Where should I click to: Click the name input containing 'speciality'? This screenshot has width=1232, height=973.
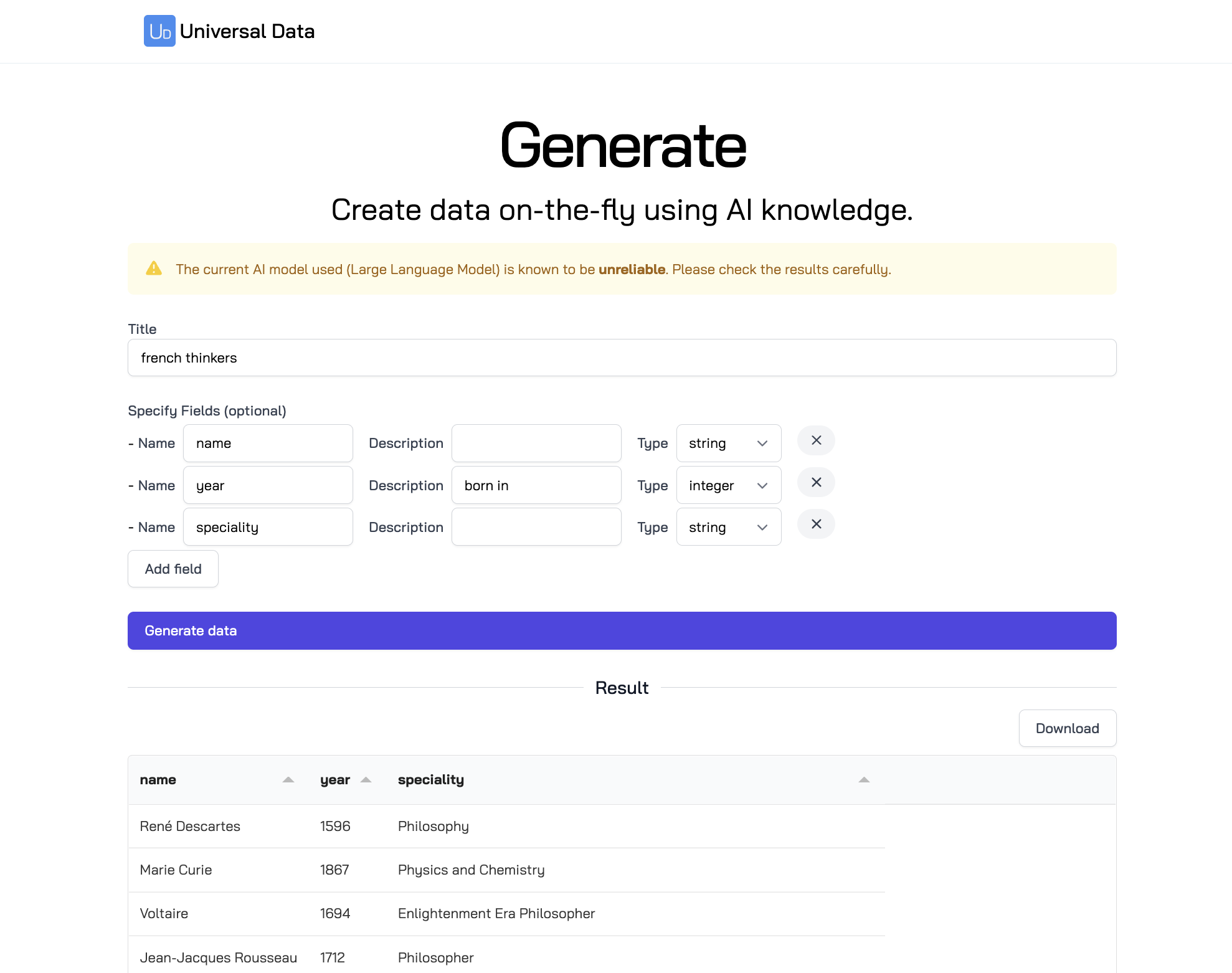click(x=268, y=526)
